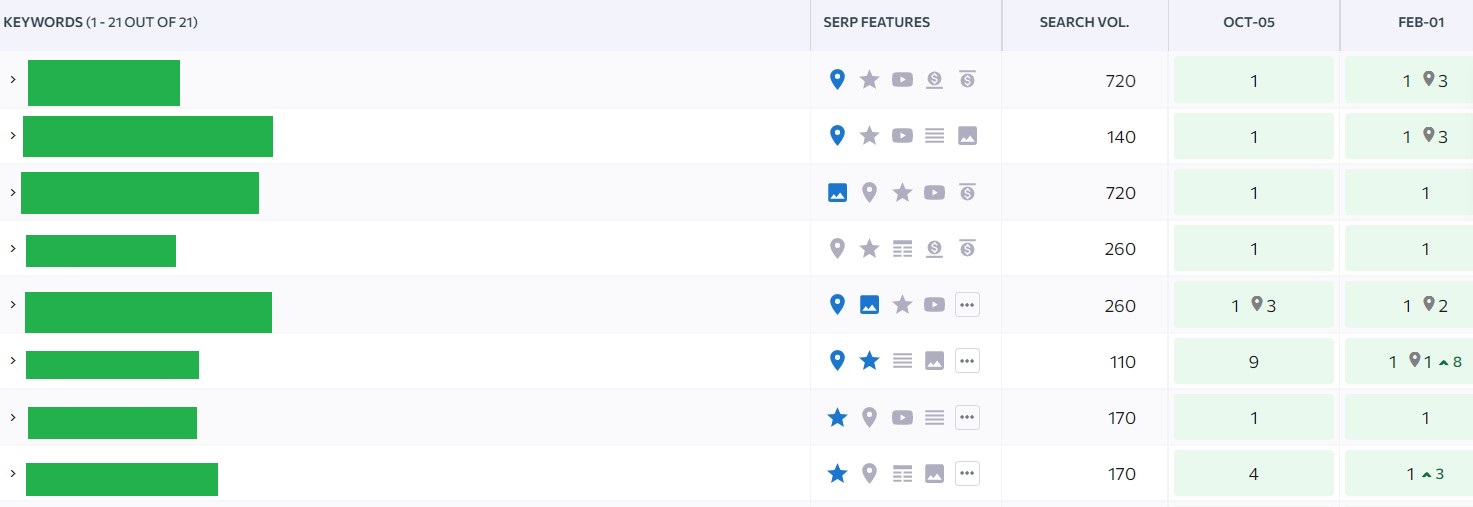Click the OCT-05 rank cell showing 9
1473x507 pixels.
(1254, 362)
